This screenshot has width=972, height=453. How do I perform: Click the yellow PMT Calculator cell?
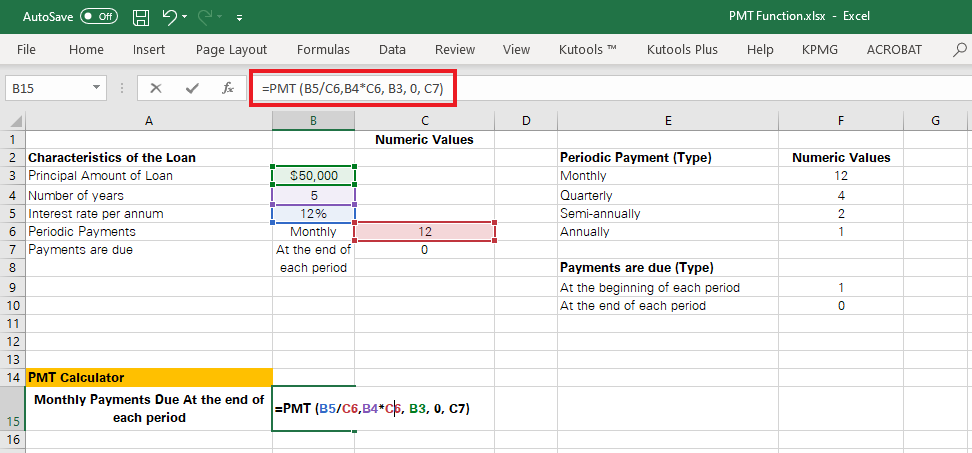point(149,377)
